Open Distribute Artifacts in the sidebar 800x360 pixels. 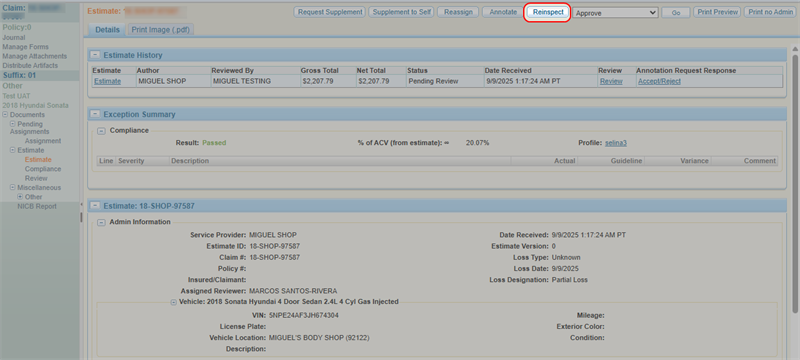click(x=30, y=65)
